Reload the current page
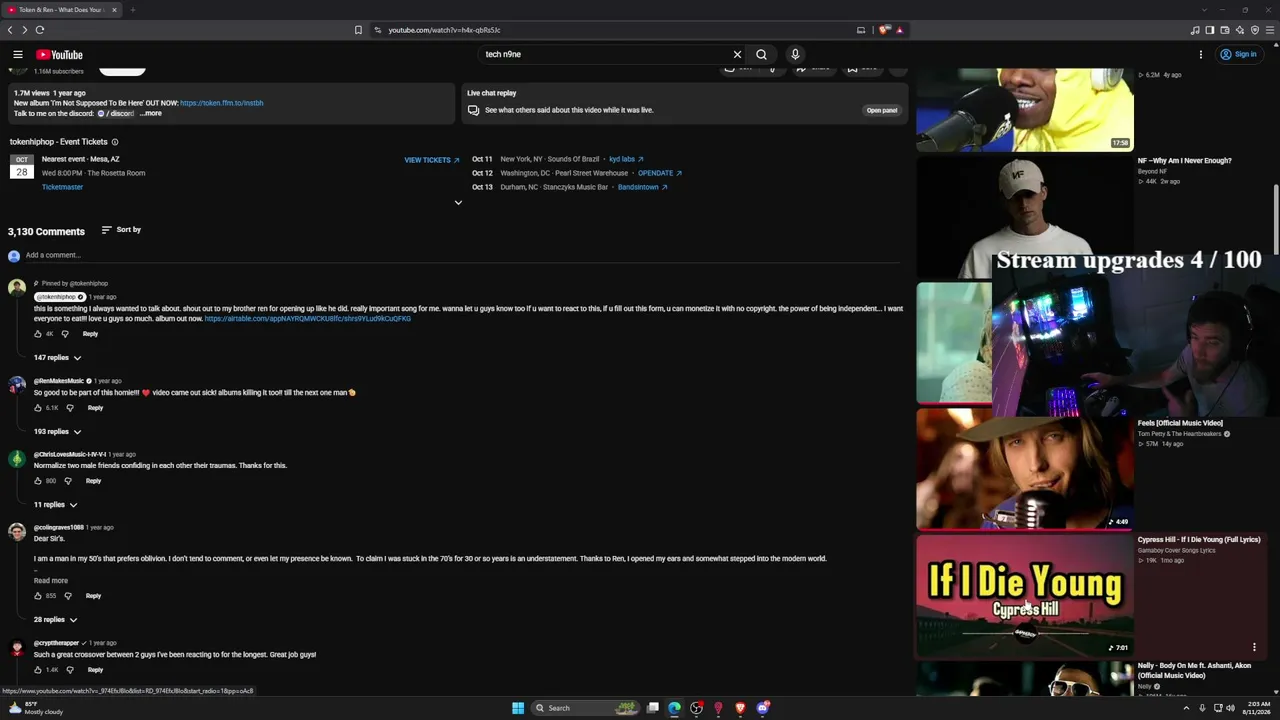This screenshot has height=720, width=1280. (x=40, y=30)
